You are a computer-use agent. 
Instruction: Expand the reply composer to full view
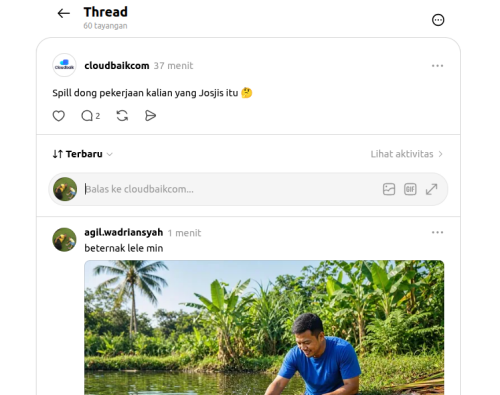point(431,189)
